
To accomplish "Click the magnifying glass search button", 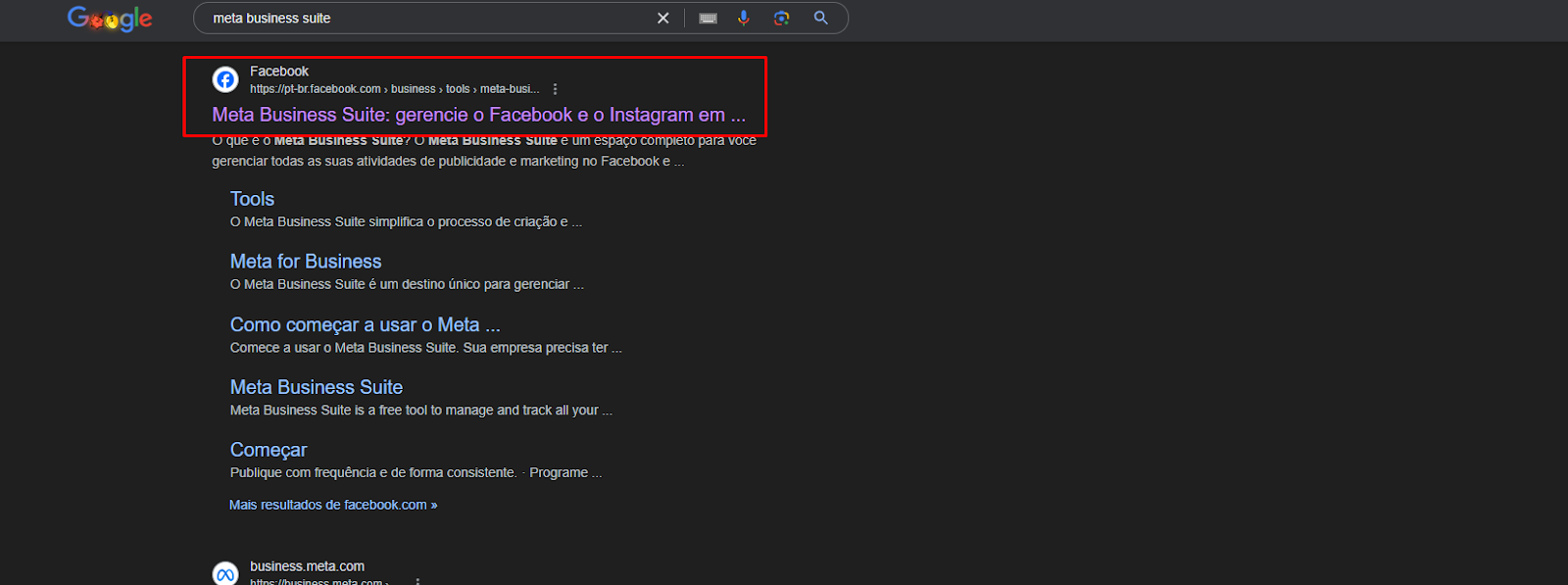I will coord(821,19).
